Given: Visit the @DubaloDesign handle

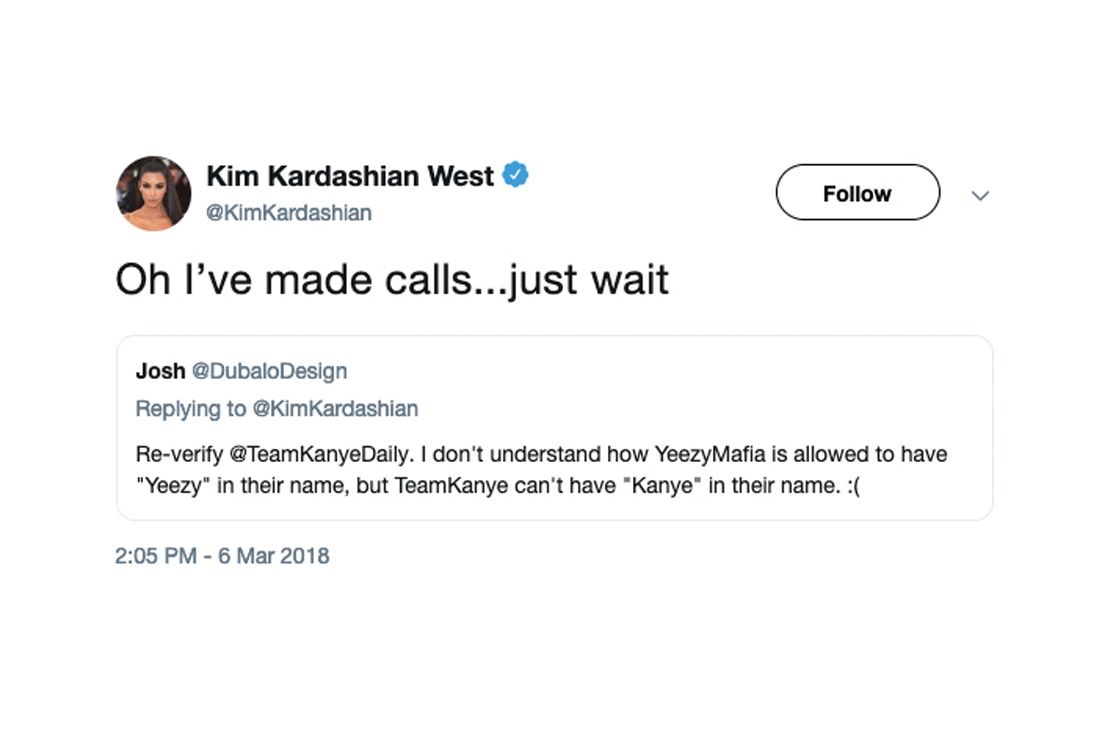Looking at the screenshot, I should pos(269,370).
